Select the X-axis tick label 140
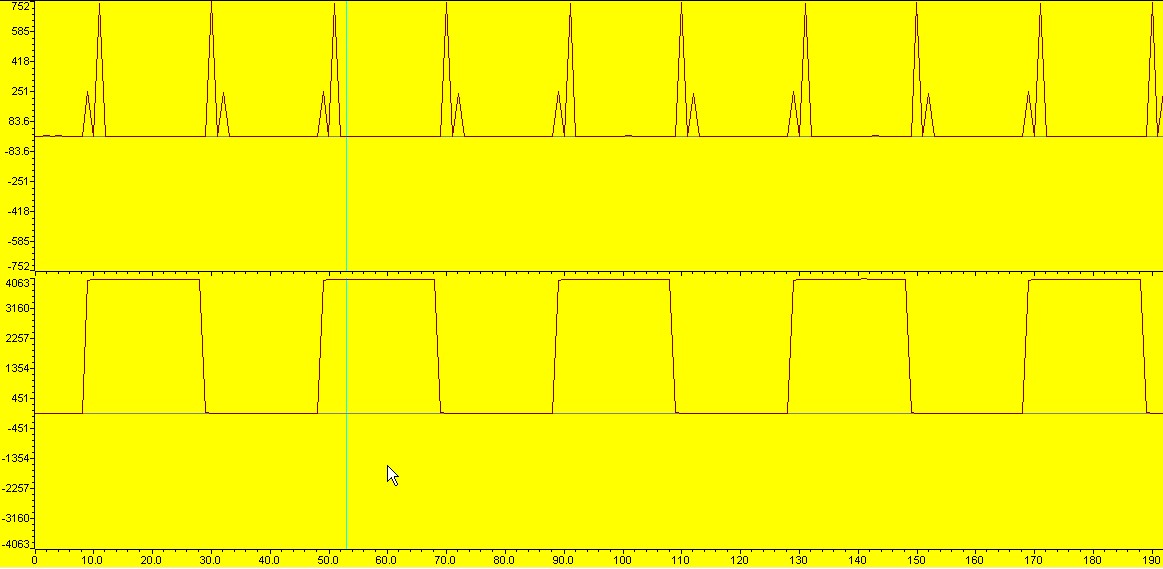Viewport: 1163px width, 569px height. pos(858,561)
